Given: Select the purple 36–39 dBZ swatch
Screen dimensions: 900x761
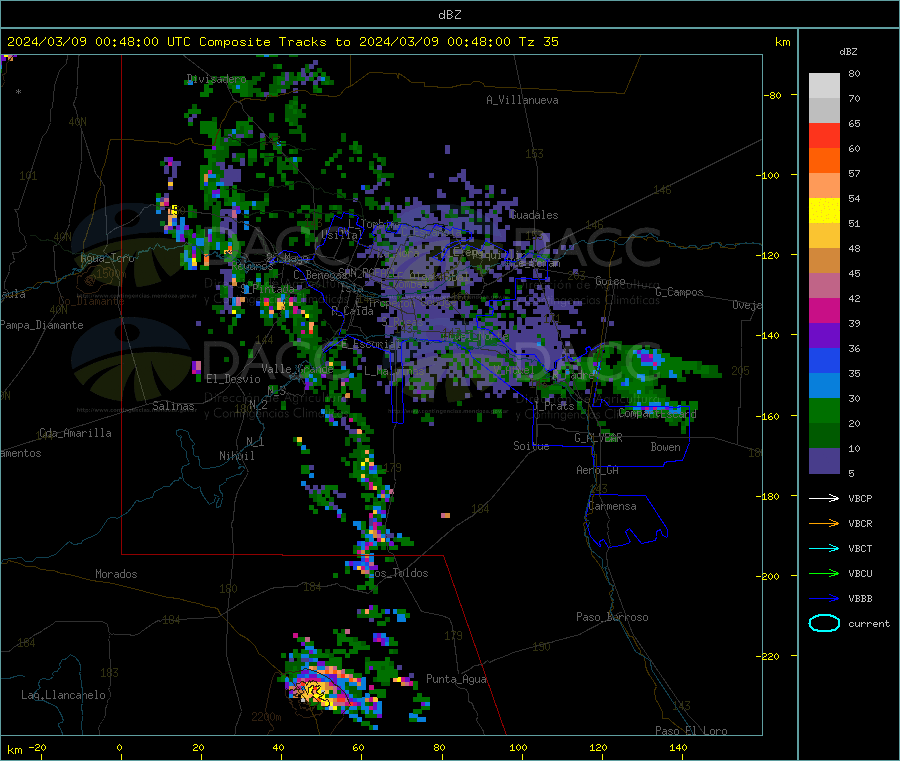Looking at the screenshot, I should [x=824, y=336].
